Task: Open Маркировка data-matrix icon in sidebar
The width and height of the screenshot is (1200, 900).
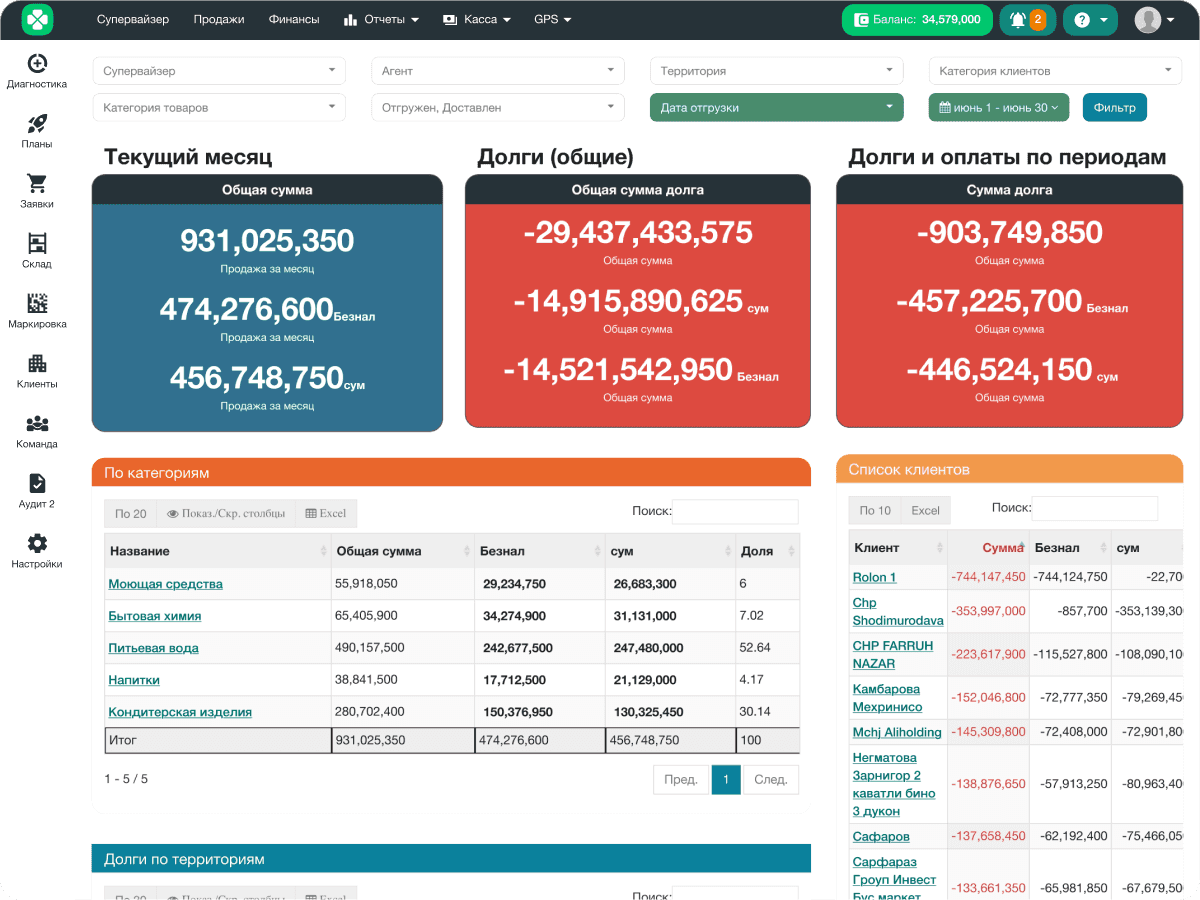Action: [37, 312]
